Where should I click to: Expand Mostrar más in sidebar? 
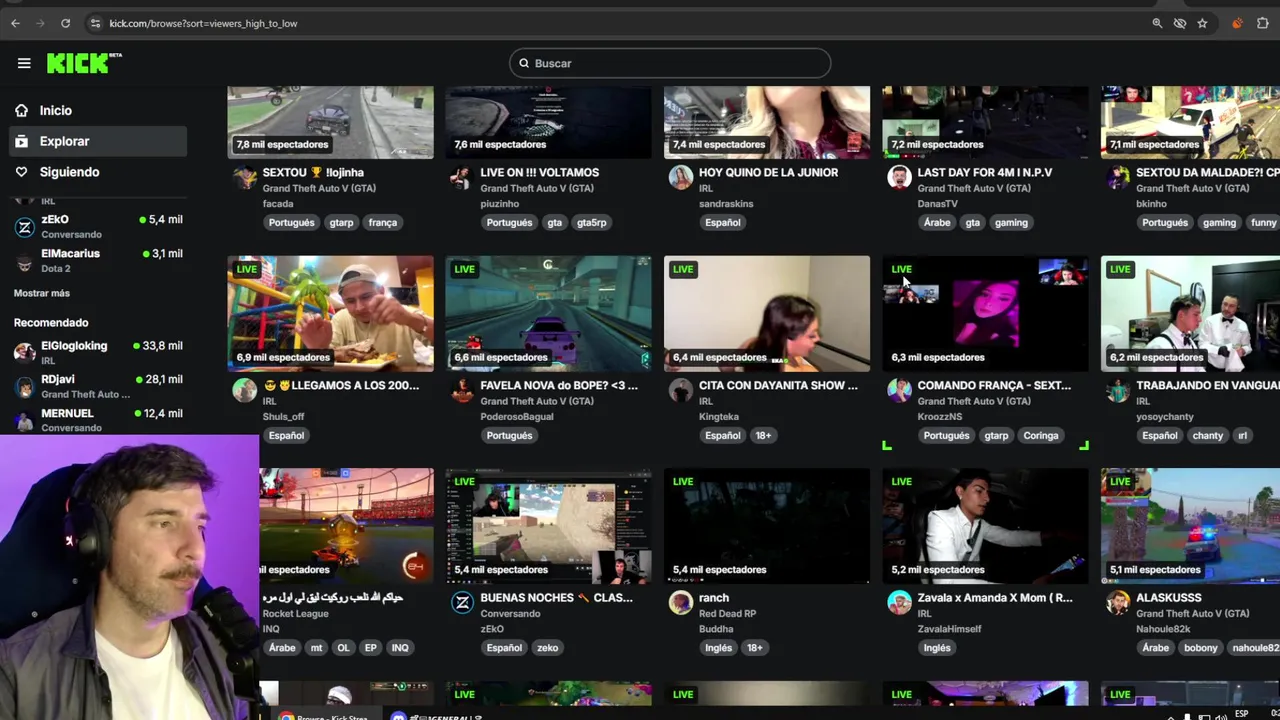click(x=42, y=293)
